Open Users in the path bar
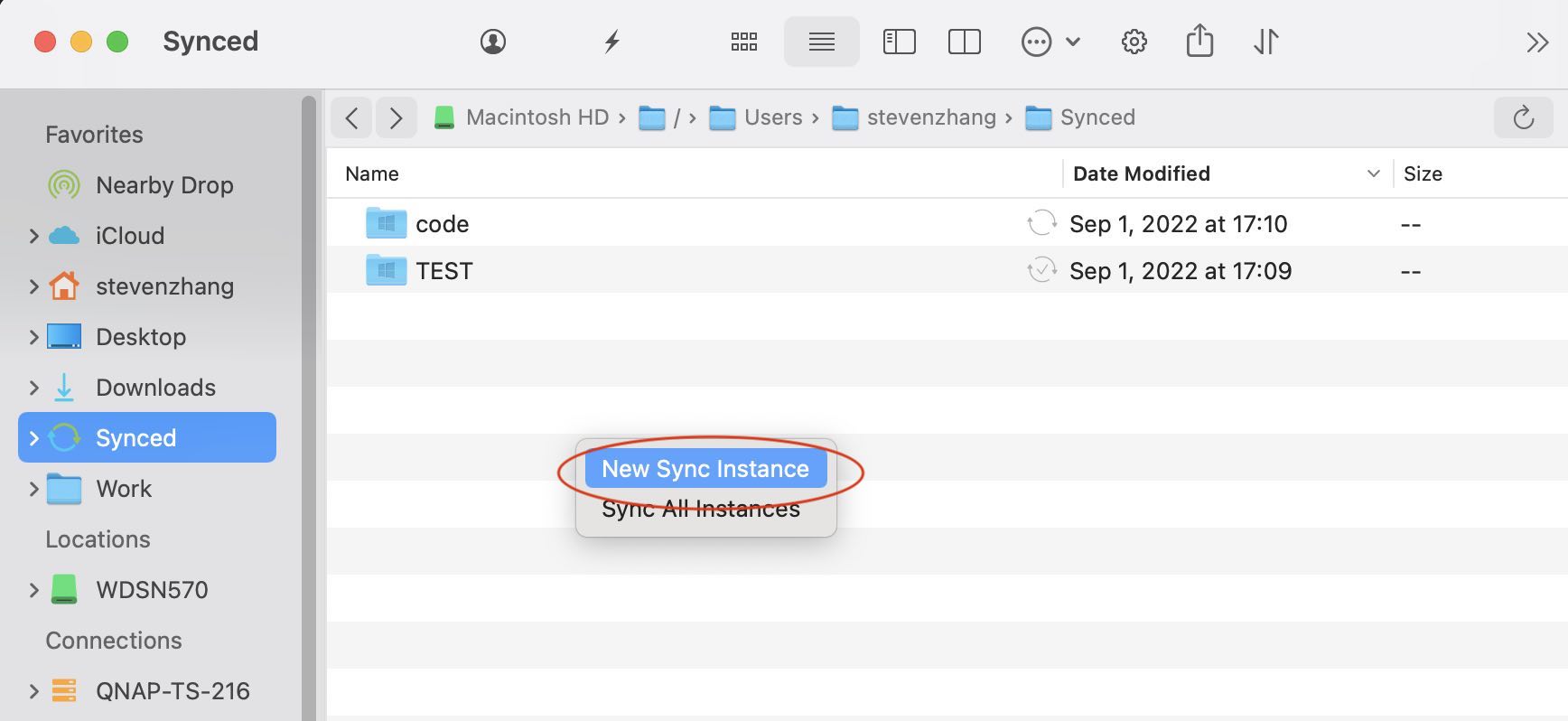 (756, 117)
